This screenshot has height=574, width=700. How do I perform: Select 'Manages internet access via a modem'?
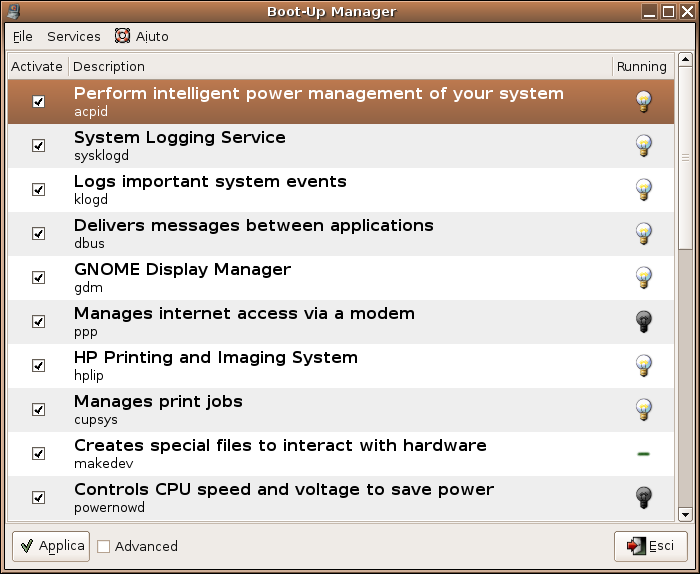pos(341,321)
